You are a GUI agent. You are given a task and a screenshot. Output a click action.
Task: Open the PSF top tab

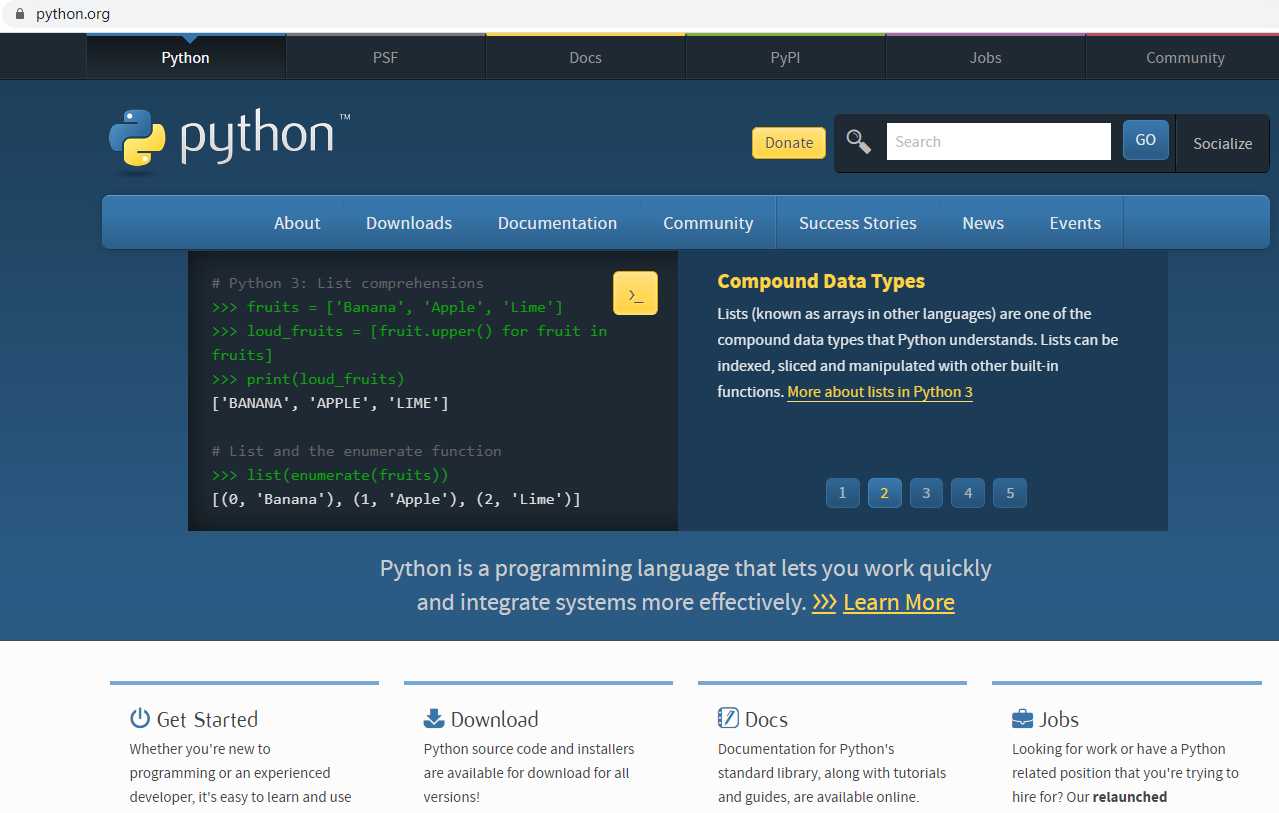pyautogui.click(x=386, y=57)
